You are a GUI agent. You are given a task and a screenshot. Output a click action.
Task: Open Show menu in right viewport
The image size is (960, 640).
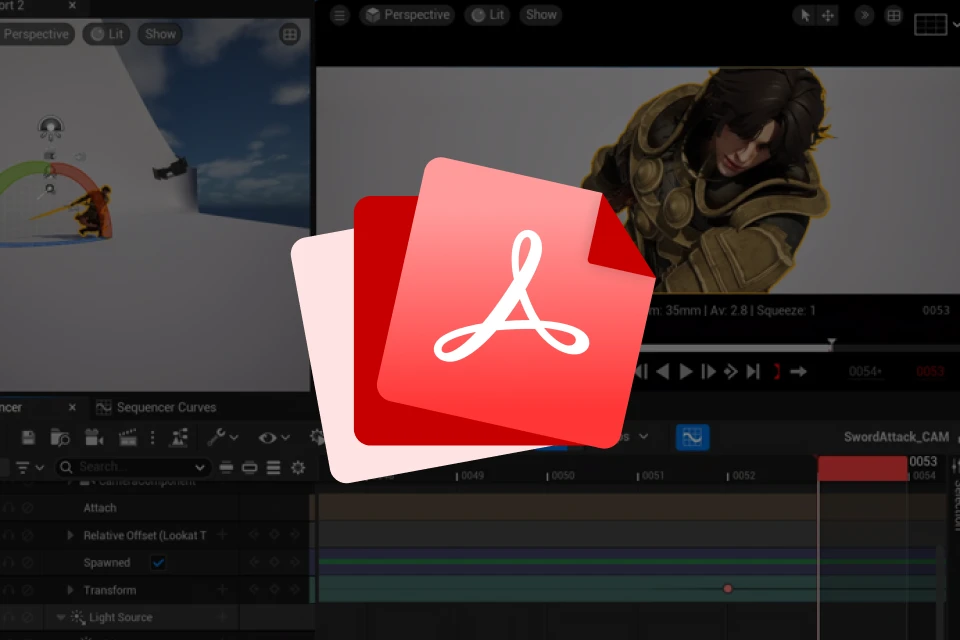coord(541,15)
